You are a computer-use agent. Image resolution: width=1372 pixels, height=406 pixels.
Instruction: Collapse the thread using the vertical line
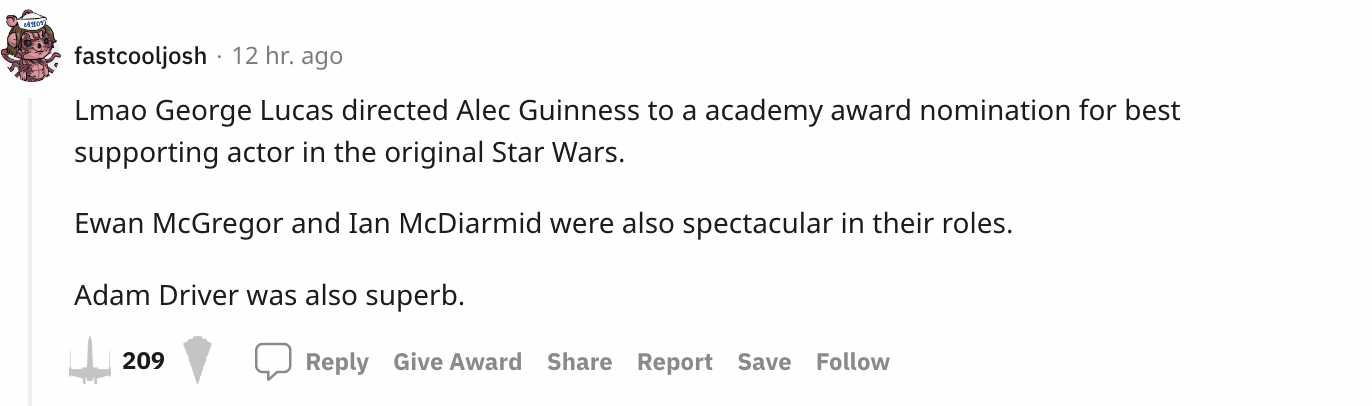pos(30,250)
